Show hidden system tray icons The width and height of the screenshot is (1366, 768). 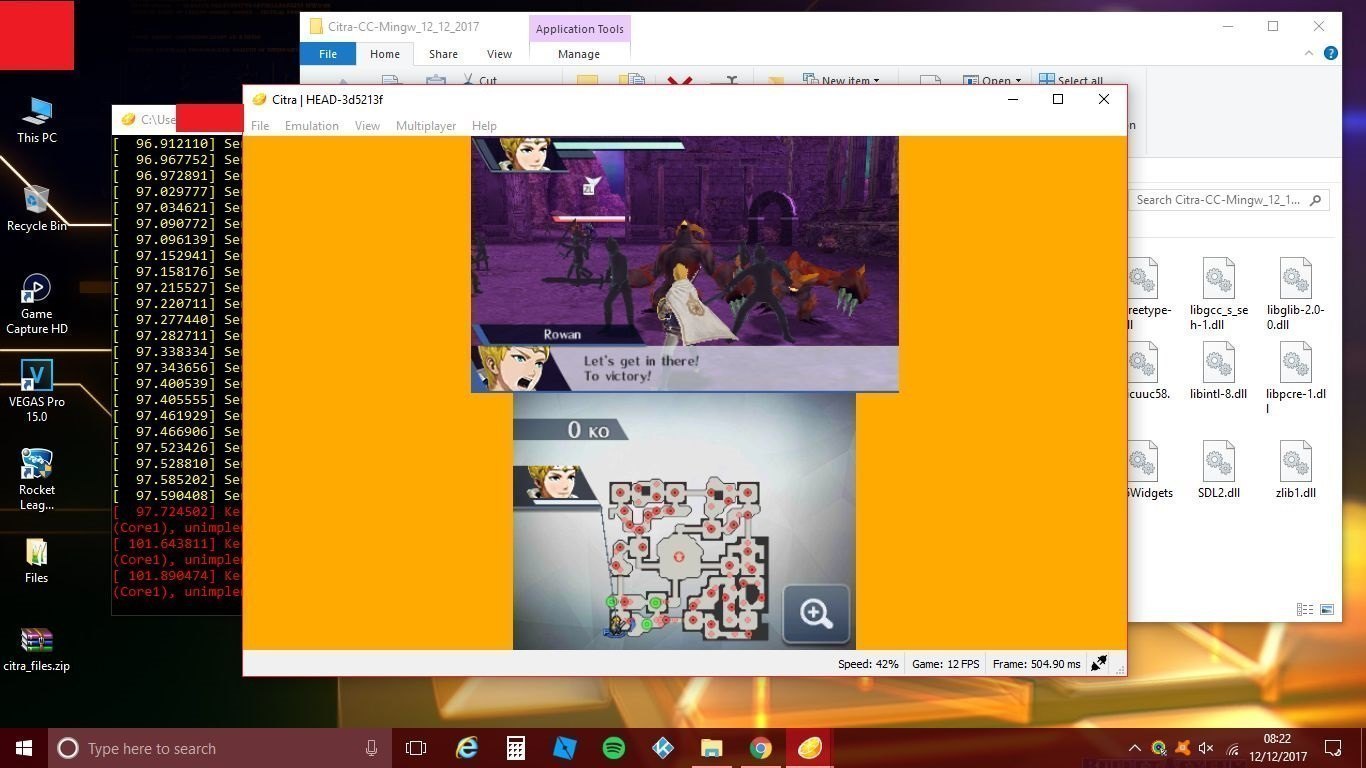click(1135, 748)
